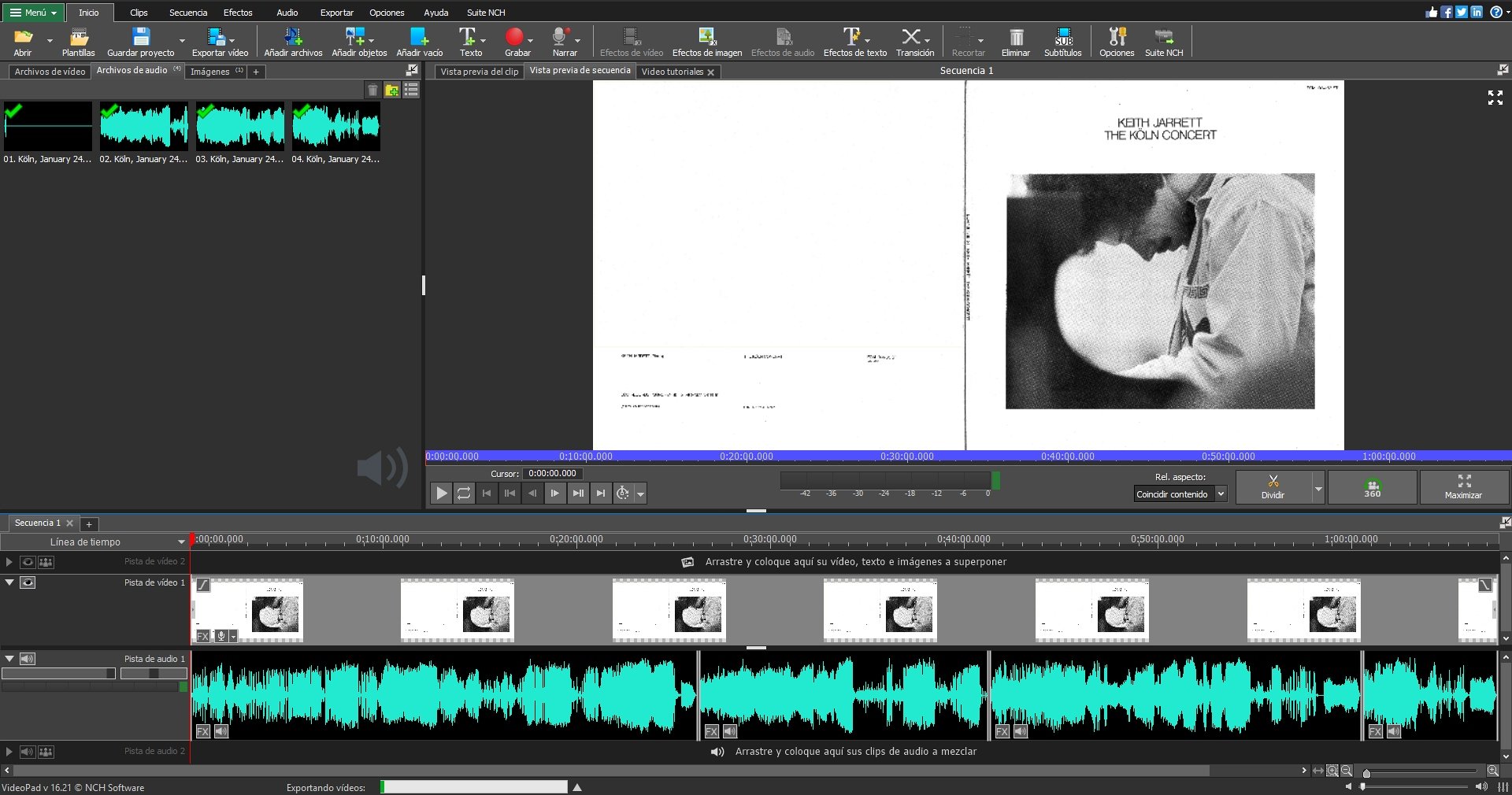Add a new sequence tab
The width and height of the screenshot is (1512, 795).
[x=89, y=524]
